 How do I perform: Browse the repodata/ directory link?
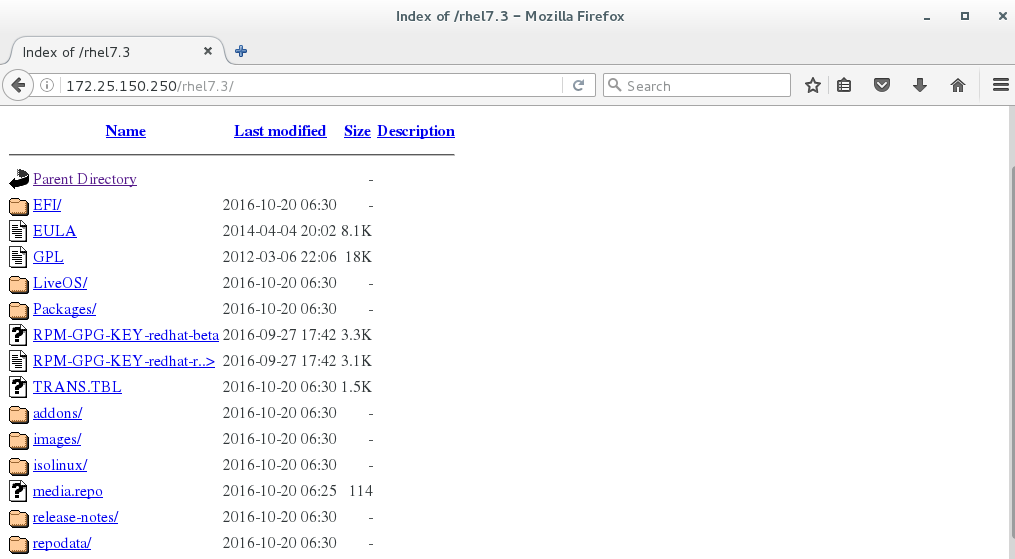click(62, 543)
